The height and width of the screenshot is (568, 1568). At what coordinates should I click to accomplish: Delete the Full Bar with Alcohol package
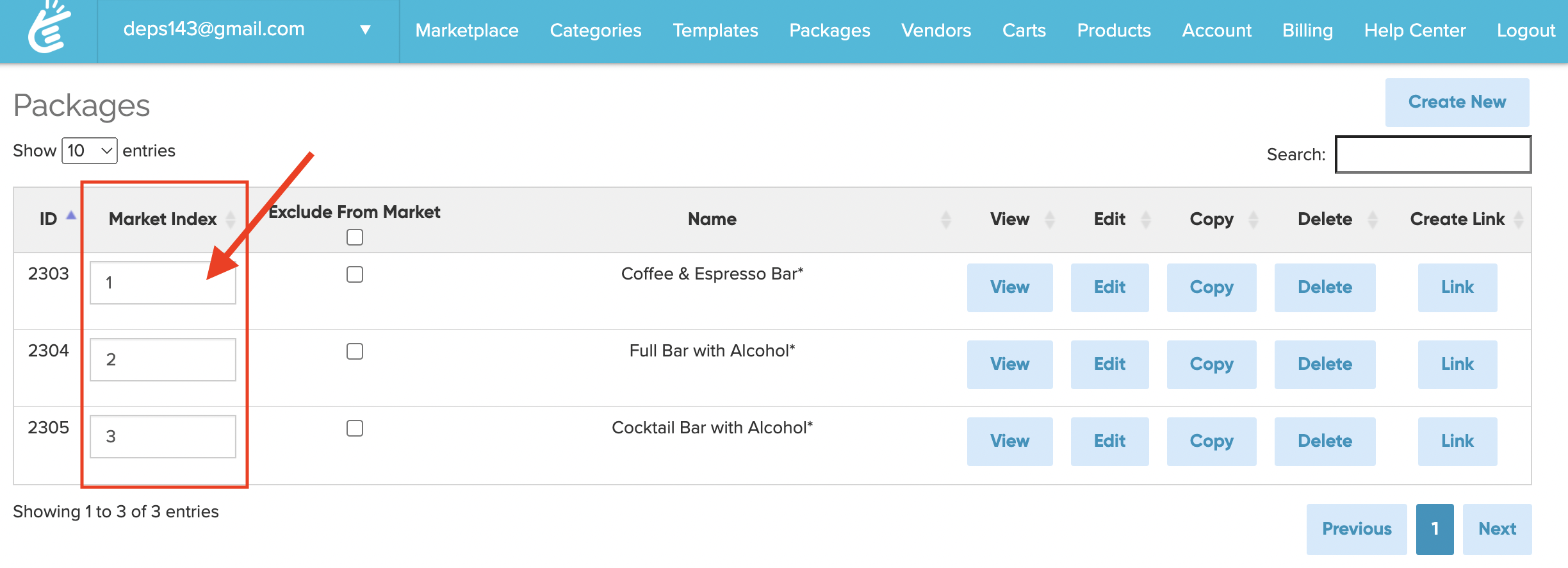[1325, 364]
